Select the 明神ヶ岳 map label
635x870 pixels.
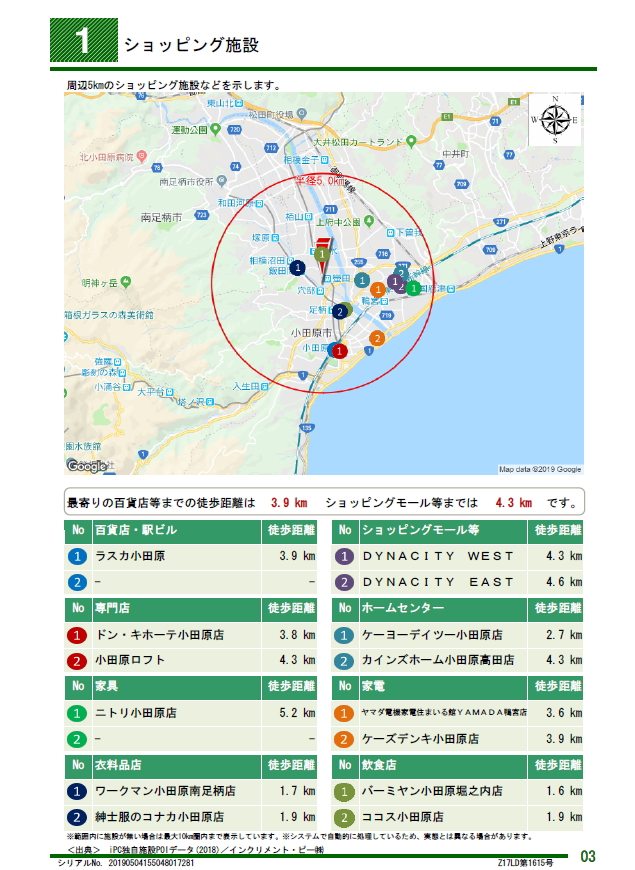tap(100, 283)
